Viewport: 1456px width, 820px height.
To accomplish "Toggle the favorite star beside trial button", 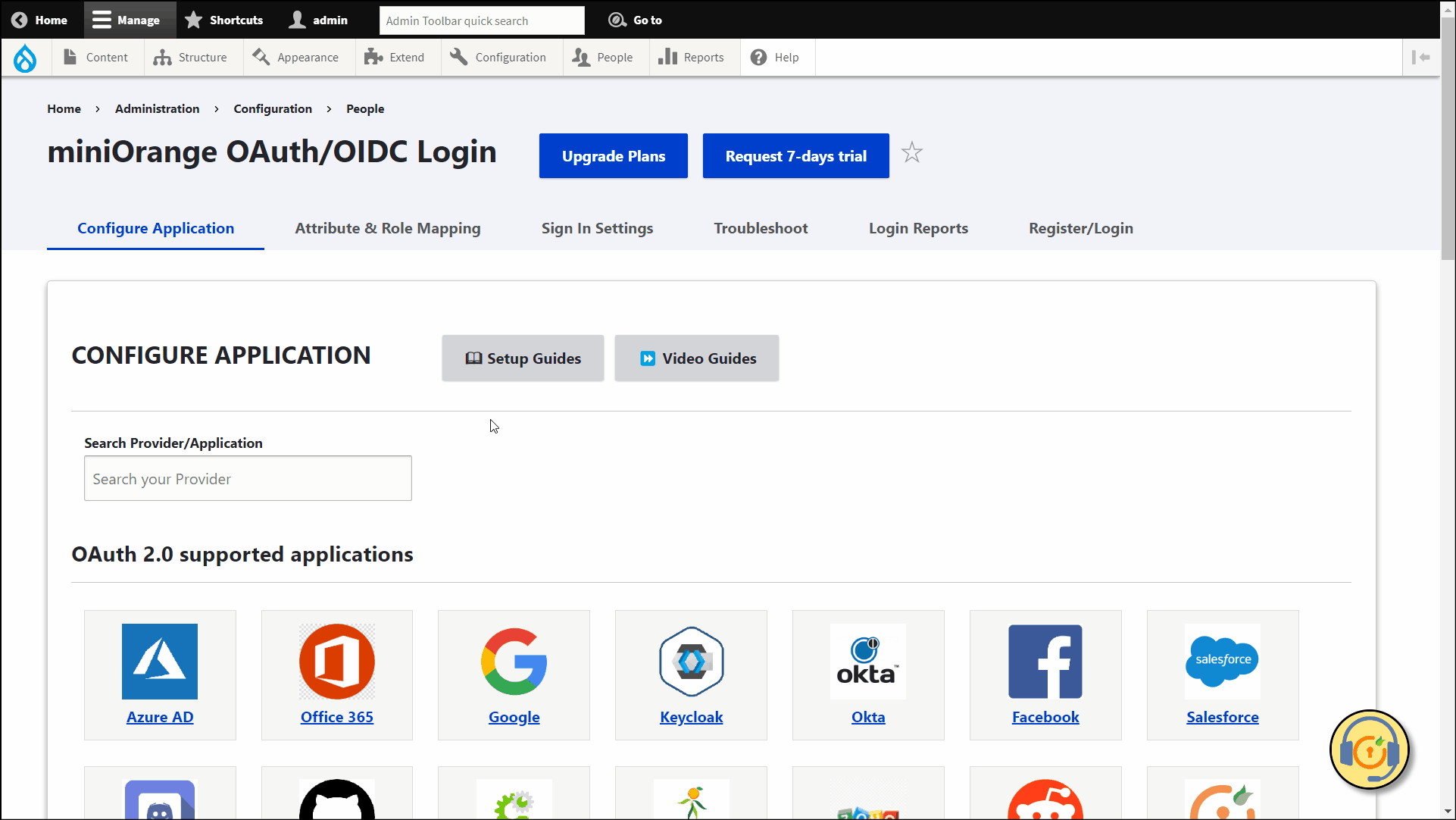I will (912, 152).
